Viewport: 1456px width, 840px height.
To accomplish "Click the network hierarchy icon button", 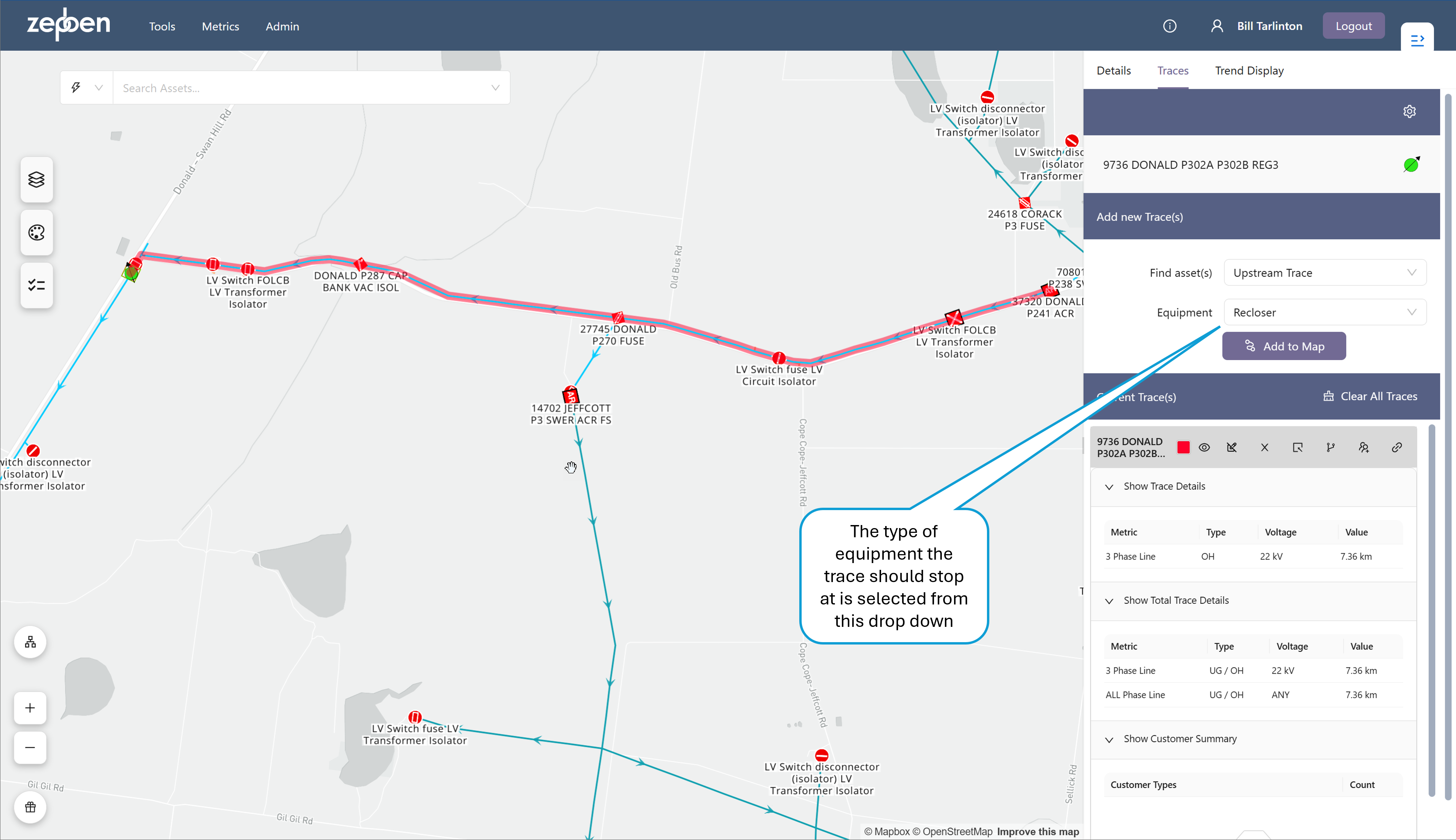I will 30,642.
